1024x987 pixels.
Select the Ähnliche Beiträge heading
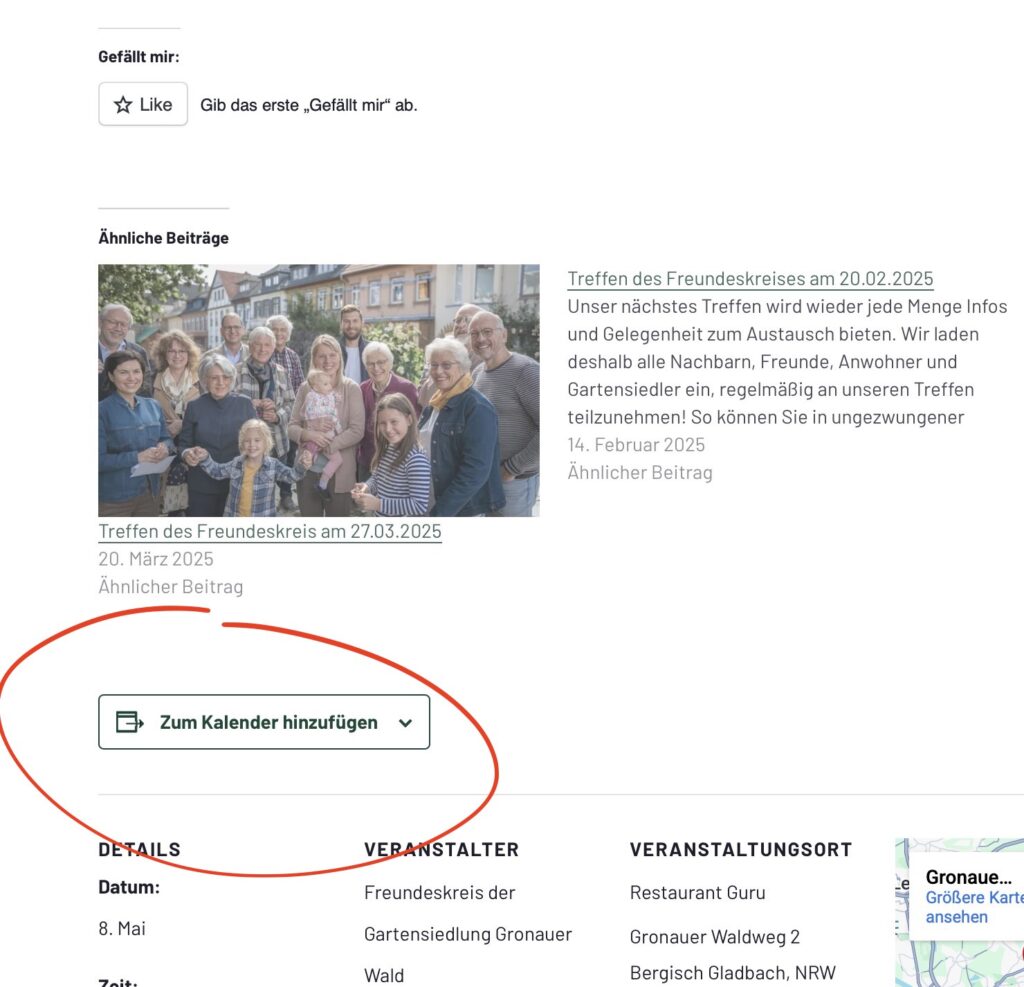pos(163,238)
